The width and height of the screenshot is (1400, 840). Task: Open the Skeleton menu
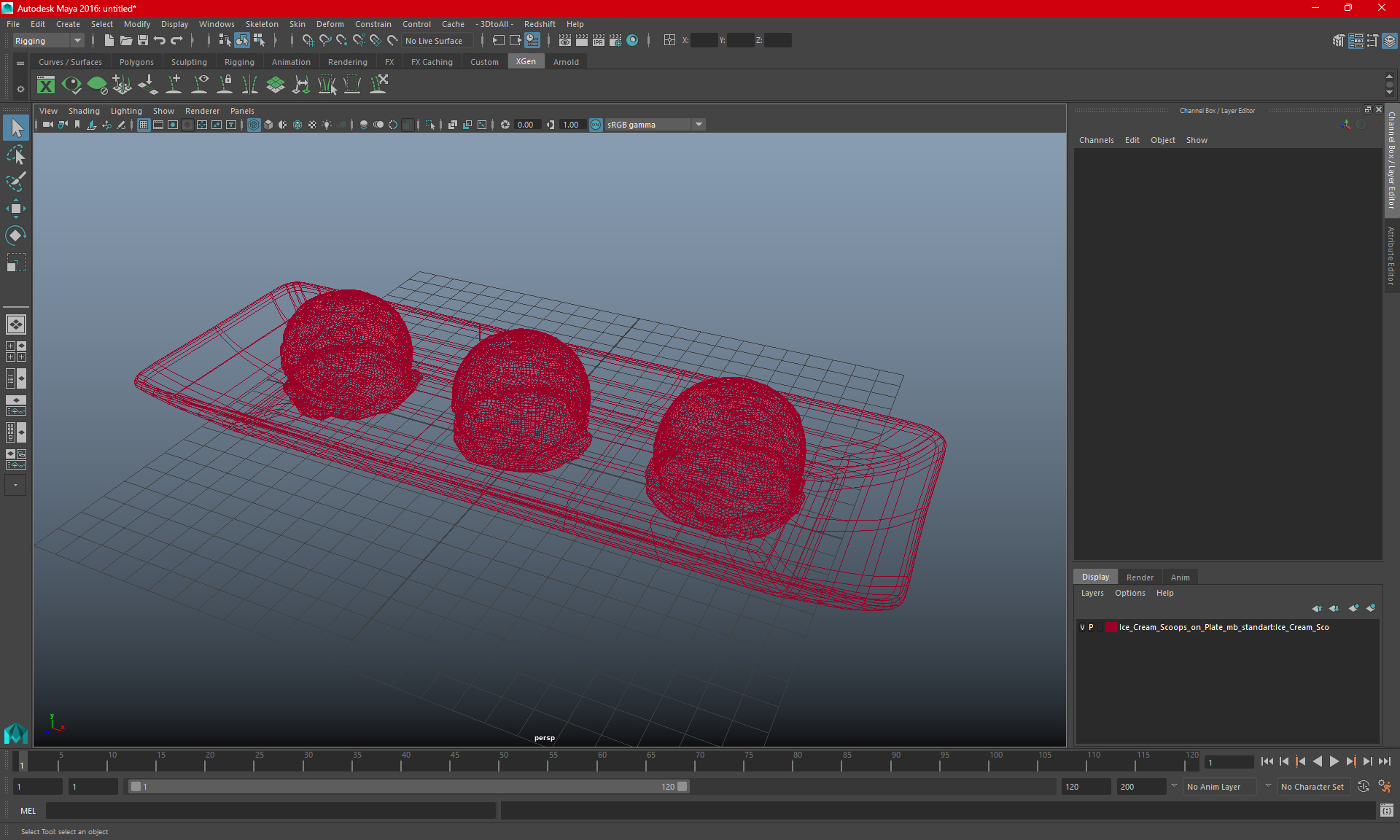261,24
